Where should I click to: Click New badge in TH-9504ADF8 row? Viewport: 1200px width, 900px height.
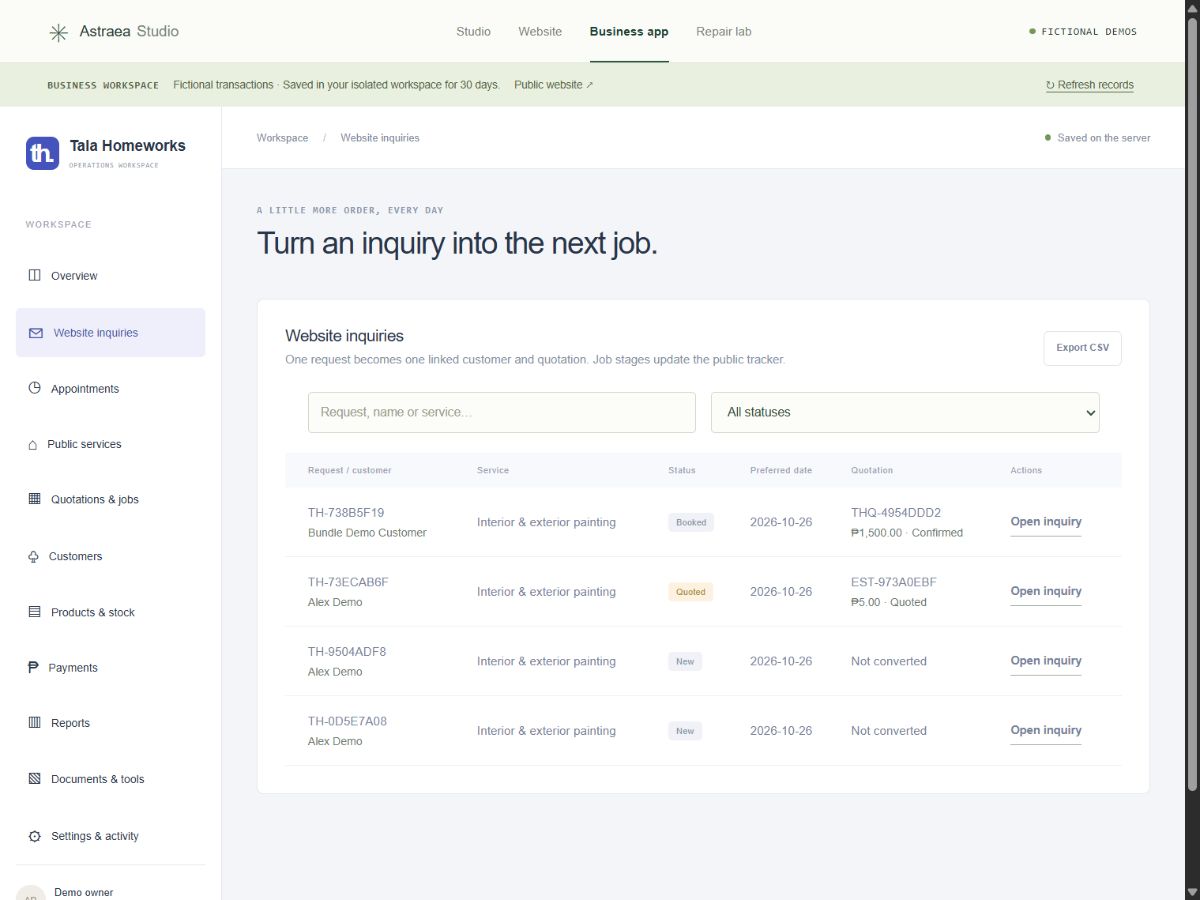685,661
